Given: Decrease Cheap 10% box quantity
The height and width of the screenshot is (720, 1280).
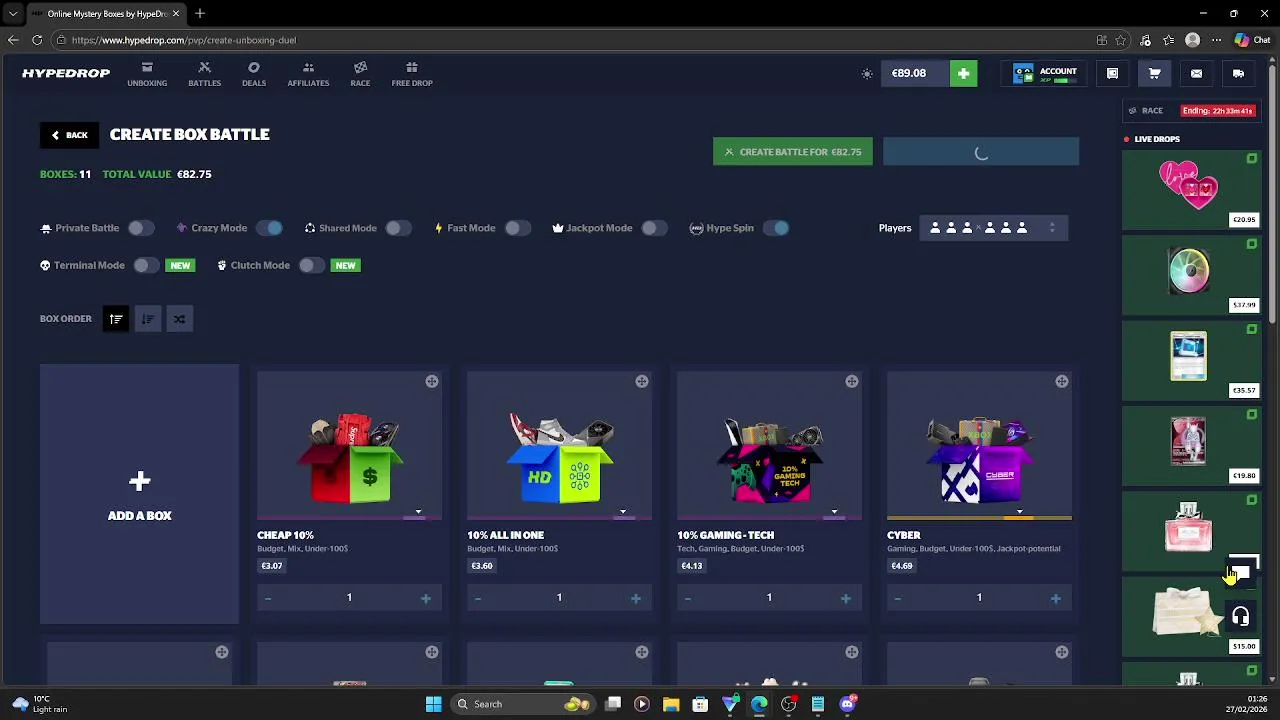Looking at the screenshot, I should tap(268, 598).
